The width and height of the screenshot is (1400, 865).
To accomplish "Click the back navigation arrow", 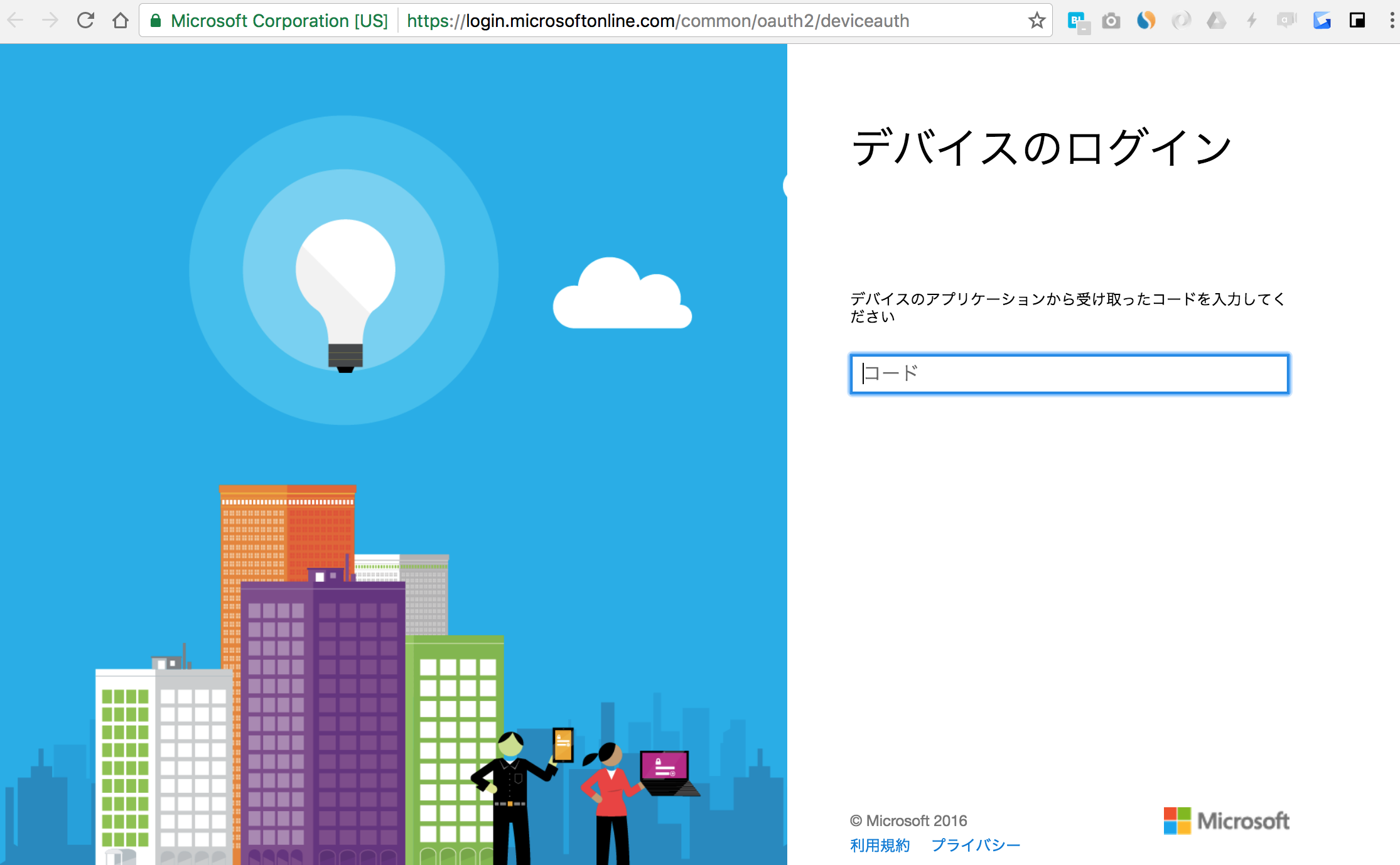I will [x=16, y=20].
